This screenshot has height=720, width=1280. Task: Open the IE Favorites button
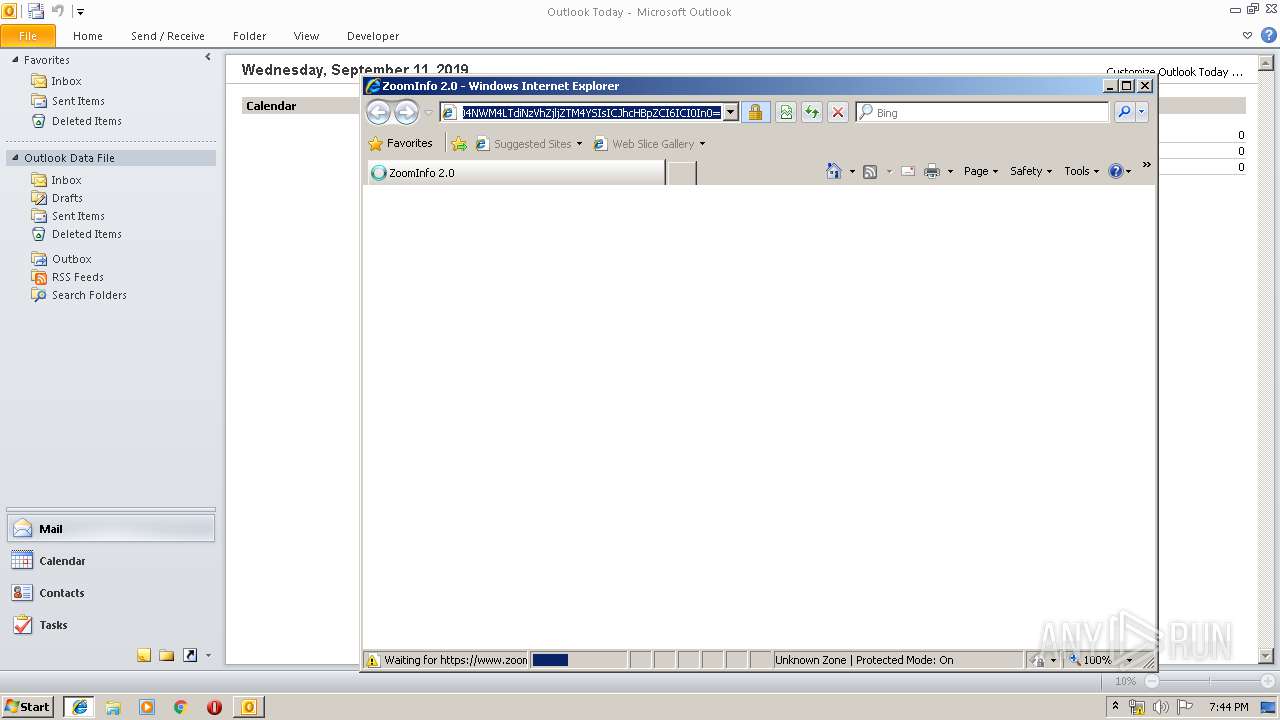(400, 143)
